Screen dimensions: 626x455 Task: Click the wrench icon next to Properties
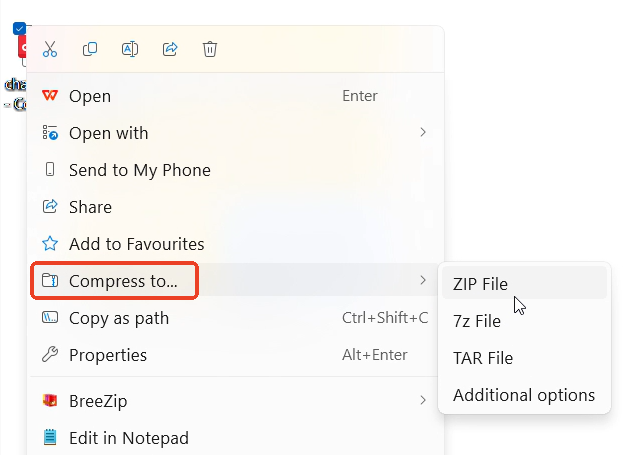pyautogui.click(x=50, y=355)
